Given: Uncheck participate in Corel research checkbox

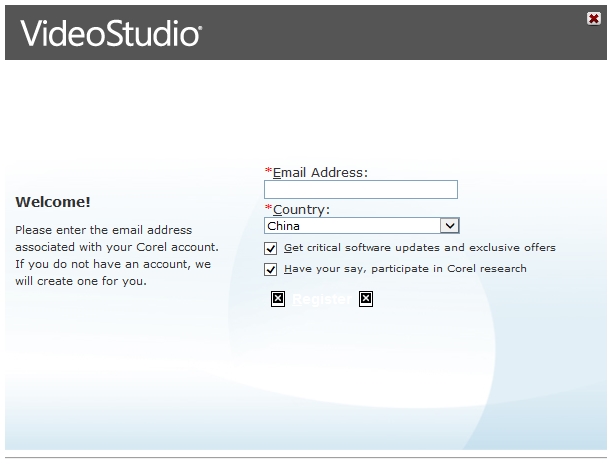Looking at the screenshot, I should click(270, 269).
